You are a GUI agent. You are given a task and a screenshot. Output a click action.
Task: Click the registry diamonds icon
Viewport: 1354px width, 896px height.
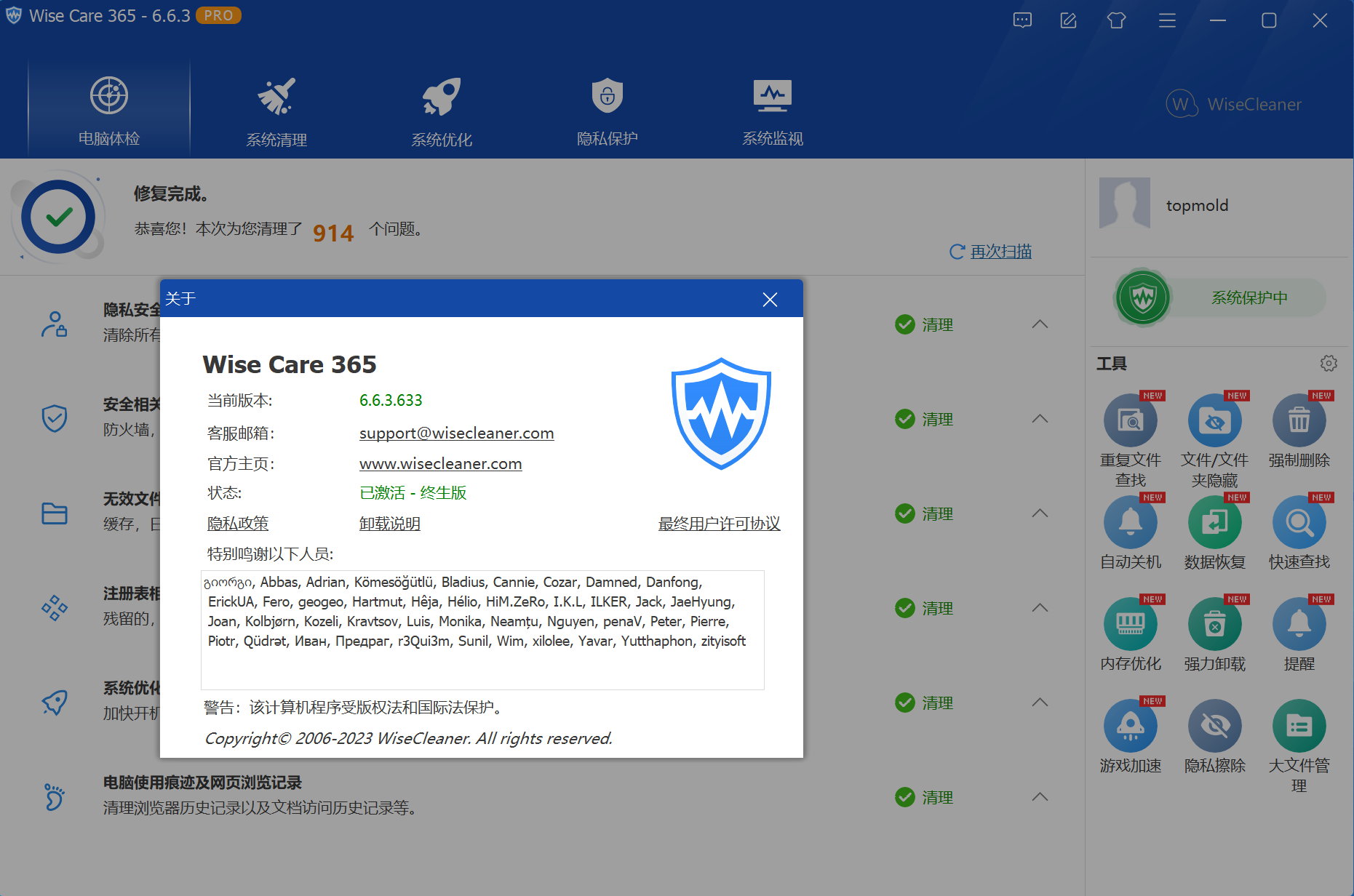coord(55,608)
